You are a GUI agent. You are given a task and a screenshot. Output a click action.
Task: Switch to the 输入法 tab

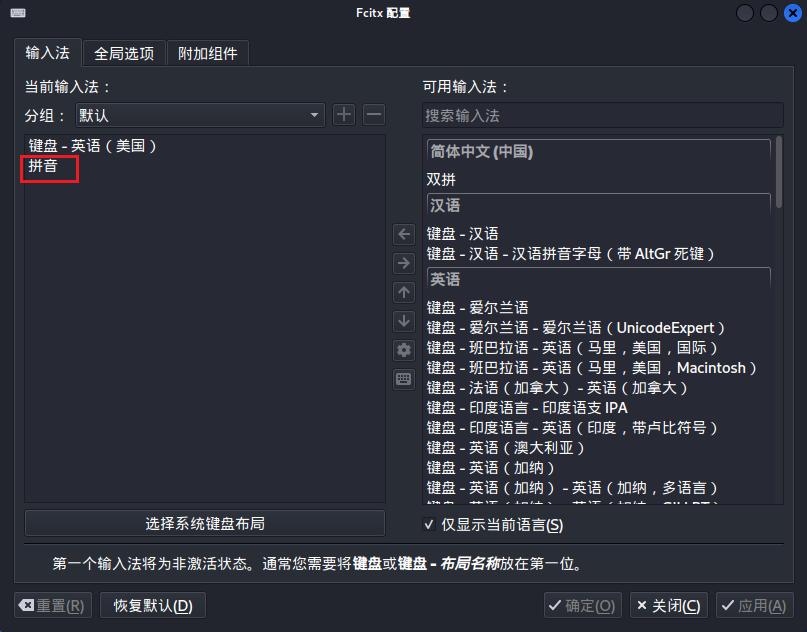[x=47, y=52]
